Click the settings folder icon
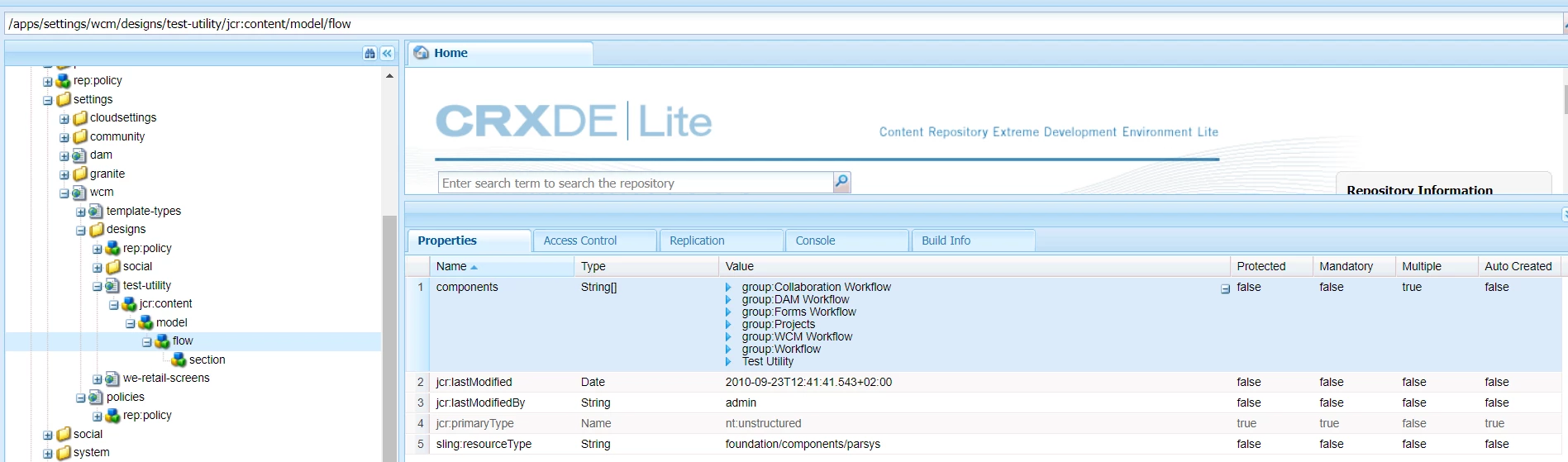Viewport: 1568px width, 462px height. 64,99
